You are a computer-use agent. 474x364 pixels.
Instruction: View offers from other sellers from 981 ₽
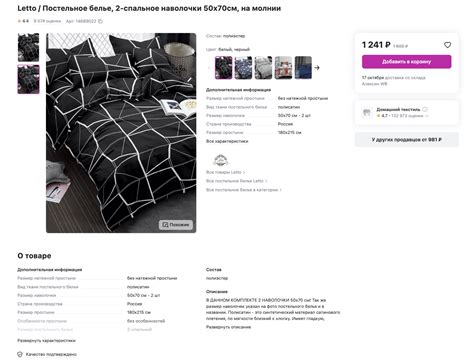(x=406, y=140)
